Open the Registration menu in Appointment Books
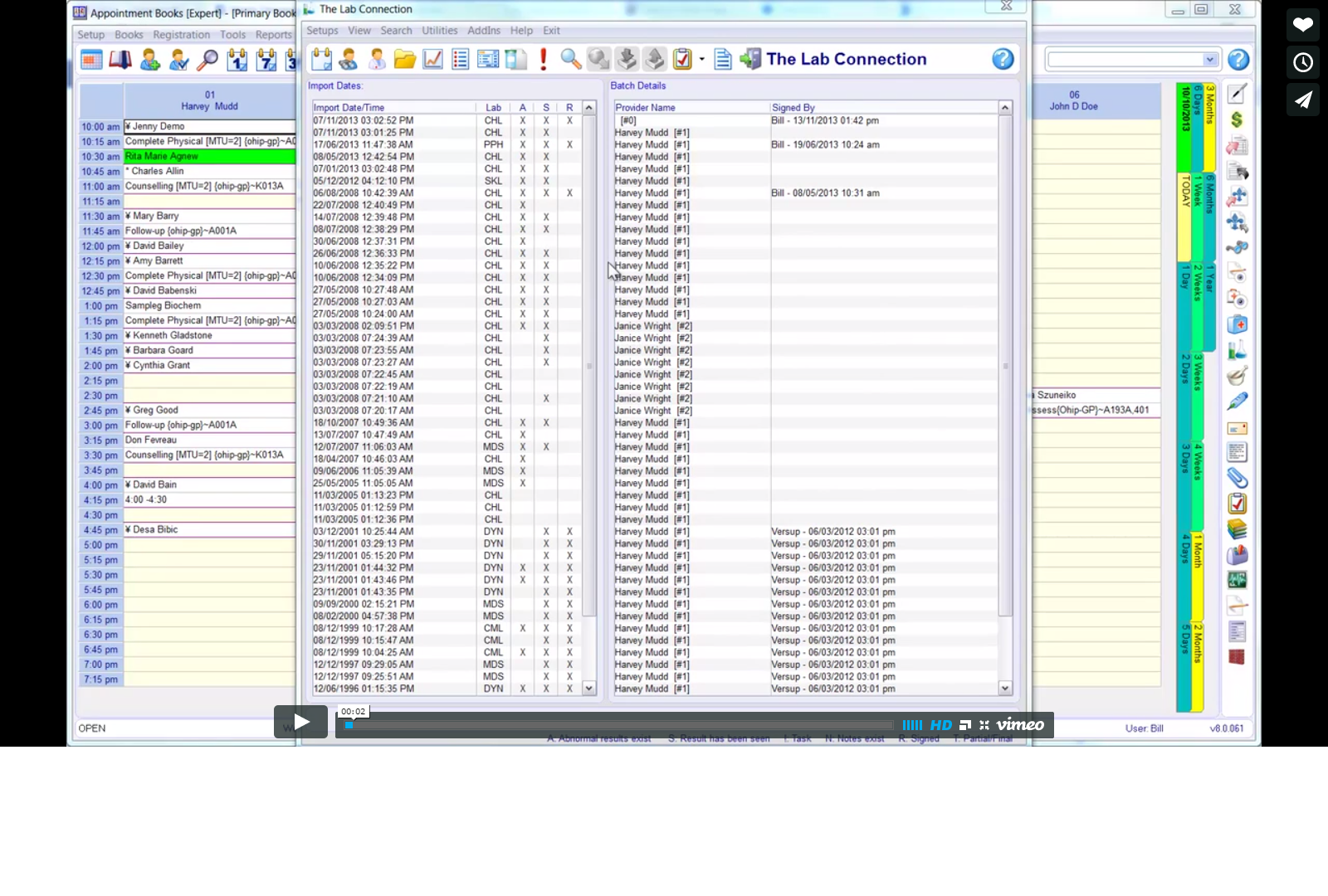The height and width of the screenshot is (896, 1328). pos(182,35)
